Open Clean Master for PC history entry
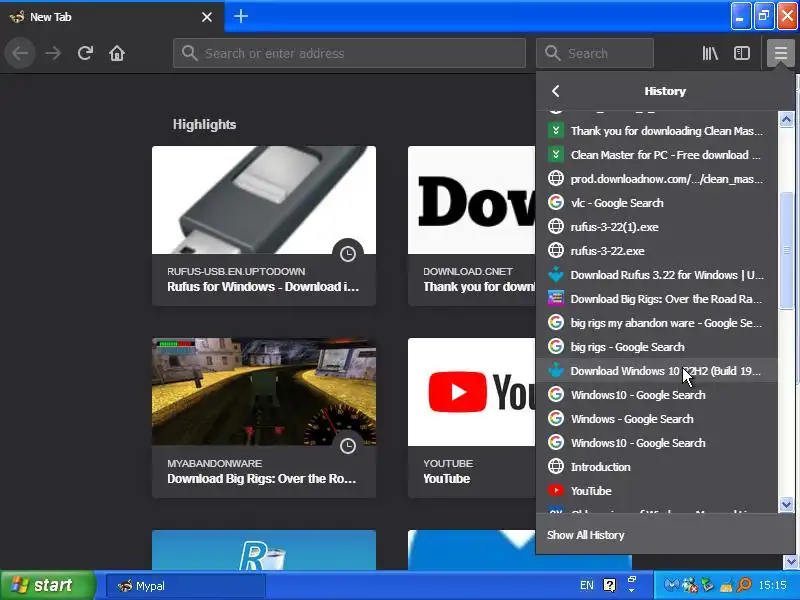The height and width of the screenshot is (600, 800). (657, 155)
